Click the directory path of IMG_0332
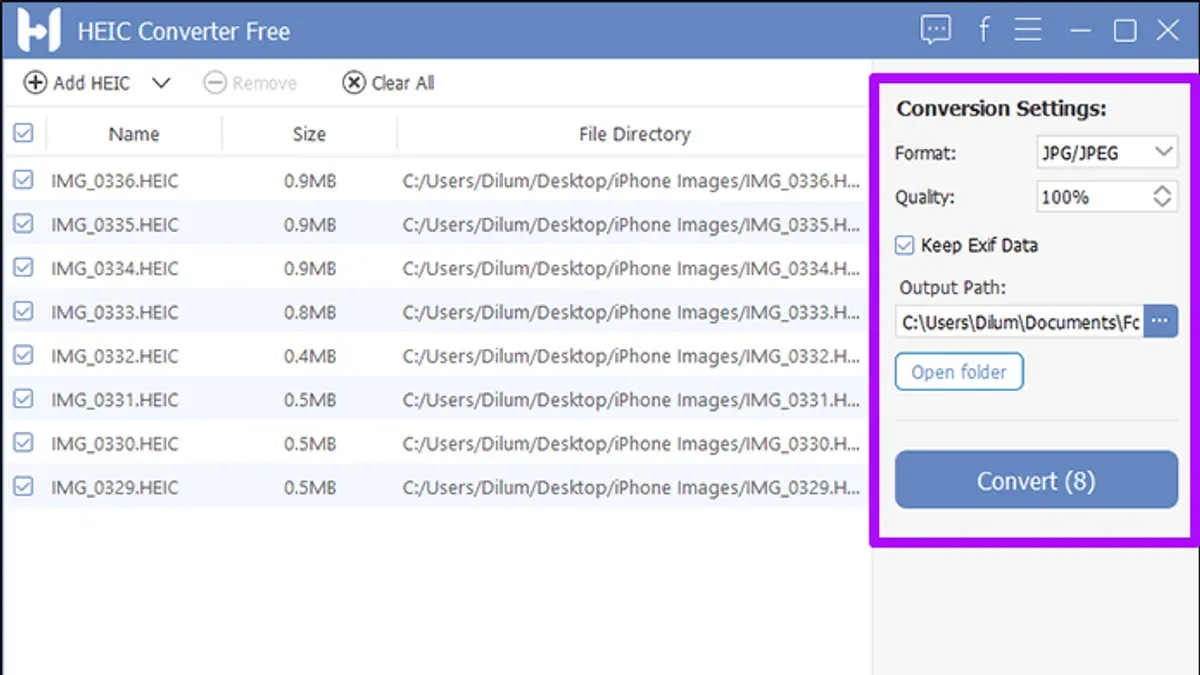1200x675 pixels. [x=631, y=356]
